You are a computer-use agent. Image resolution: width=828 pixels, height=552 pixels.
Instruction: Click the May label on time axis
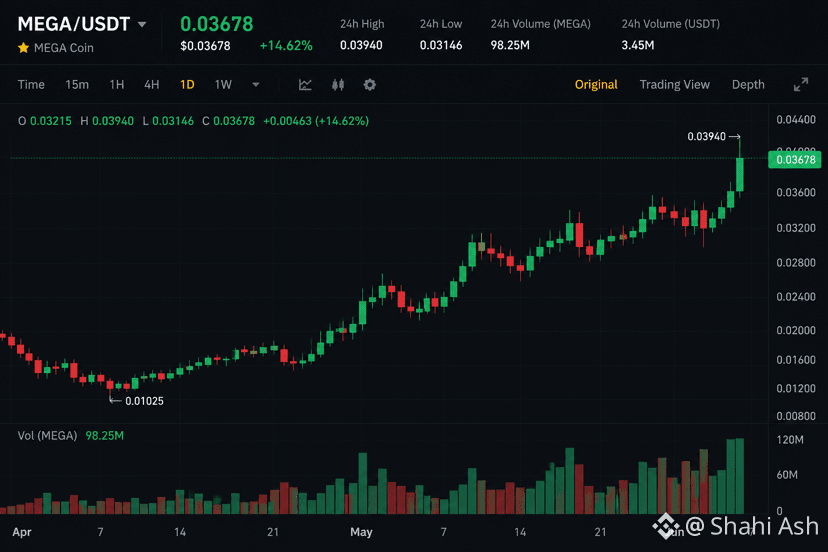coord(361,532)
